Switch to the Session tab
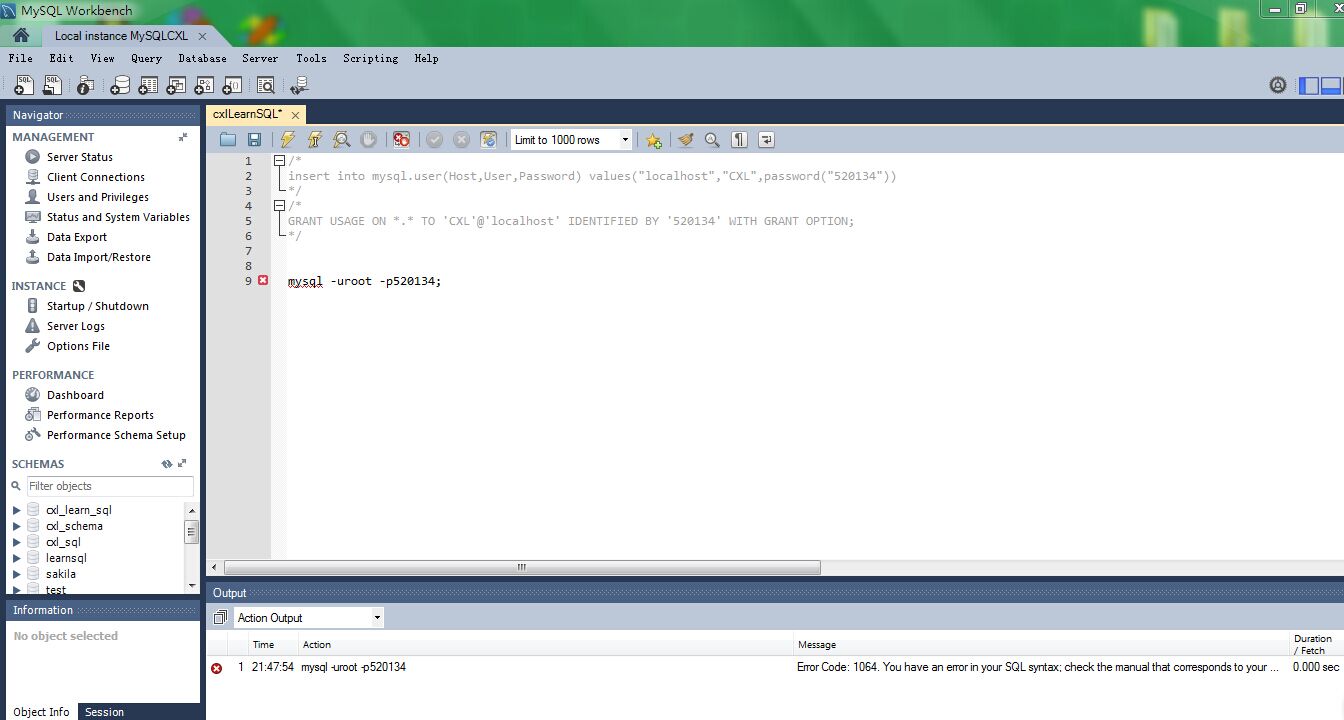Viewport: 1344px width, 720px height. 104,712
